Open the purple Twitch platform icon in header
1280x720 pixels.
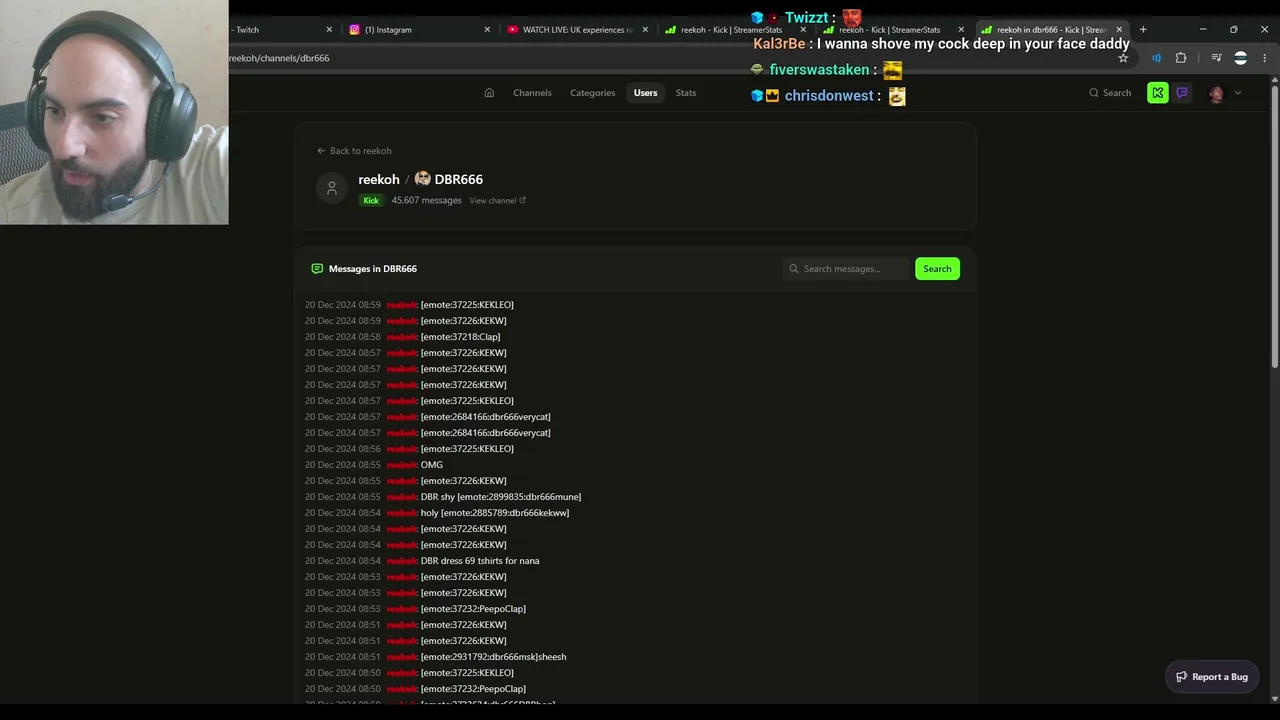1182,93
